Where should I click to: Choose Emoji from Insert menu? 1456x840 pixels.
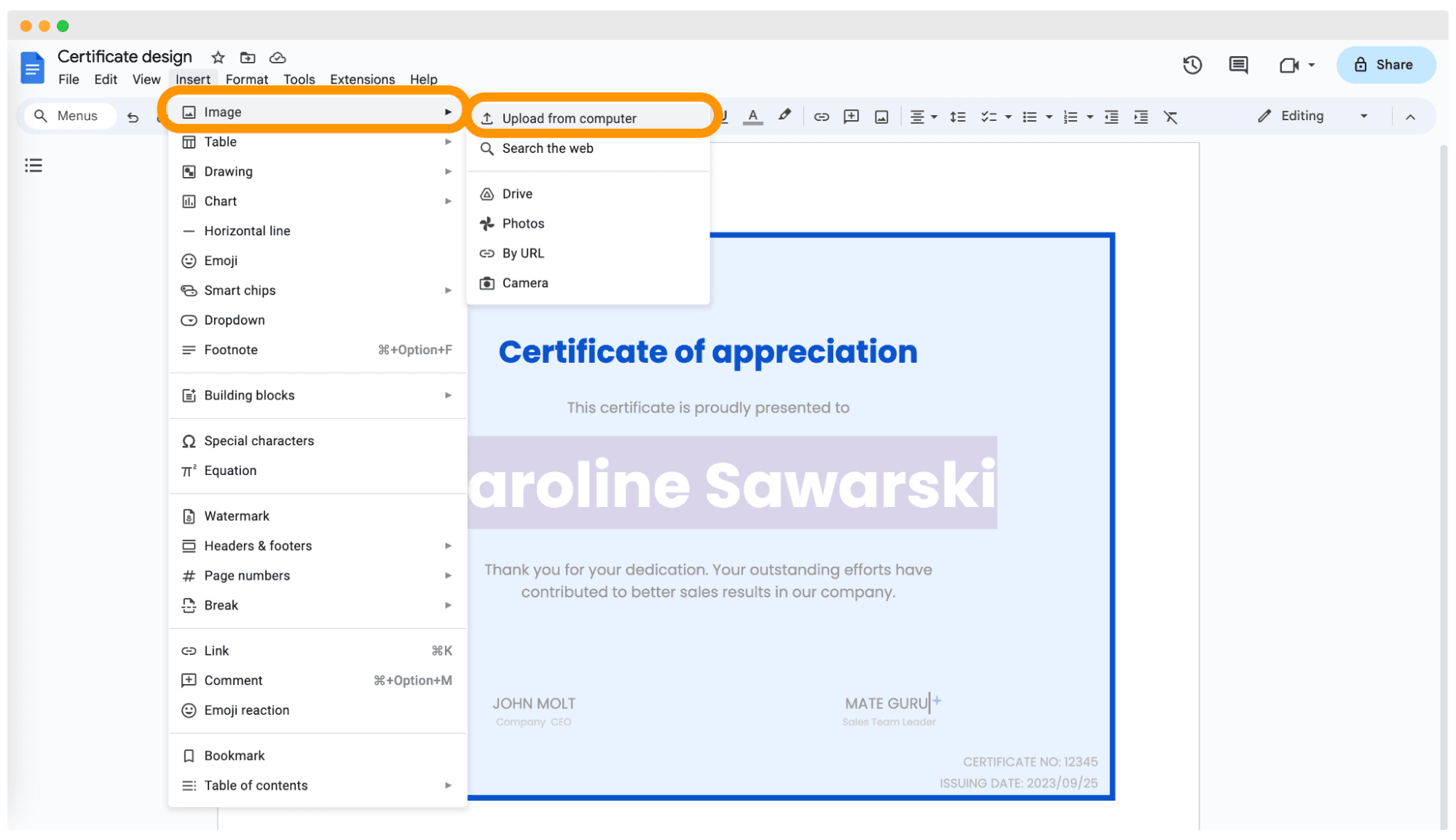(x=317, y=262)
